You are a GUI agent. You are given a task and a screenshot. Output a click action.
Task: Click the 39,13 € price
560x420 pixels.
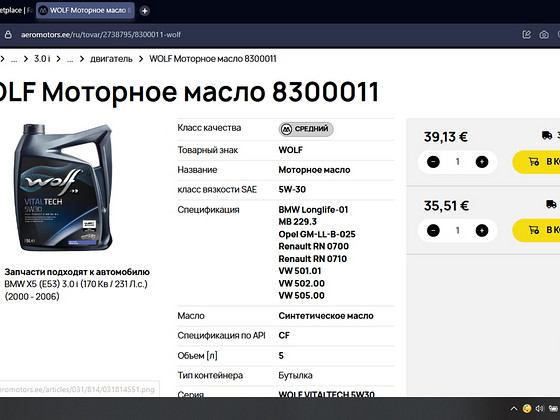[446, 137]
